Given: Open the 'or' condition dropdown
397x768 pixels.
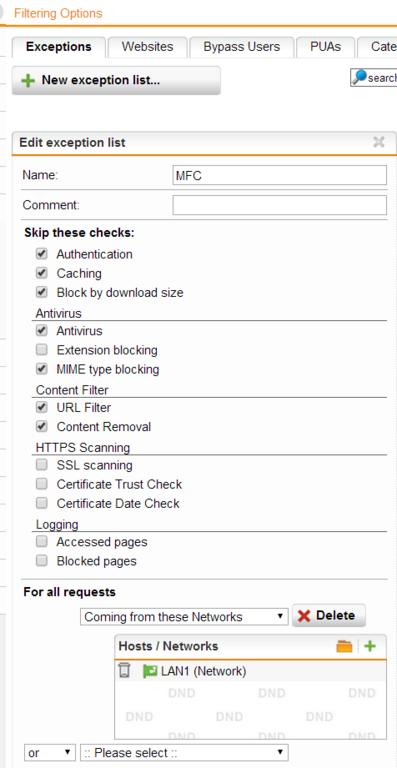Looking at the screenshot, I should [x=50, y=752].
